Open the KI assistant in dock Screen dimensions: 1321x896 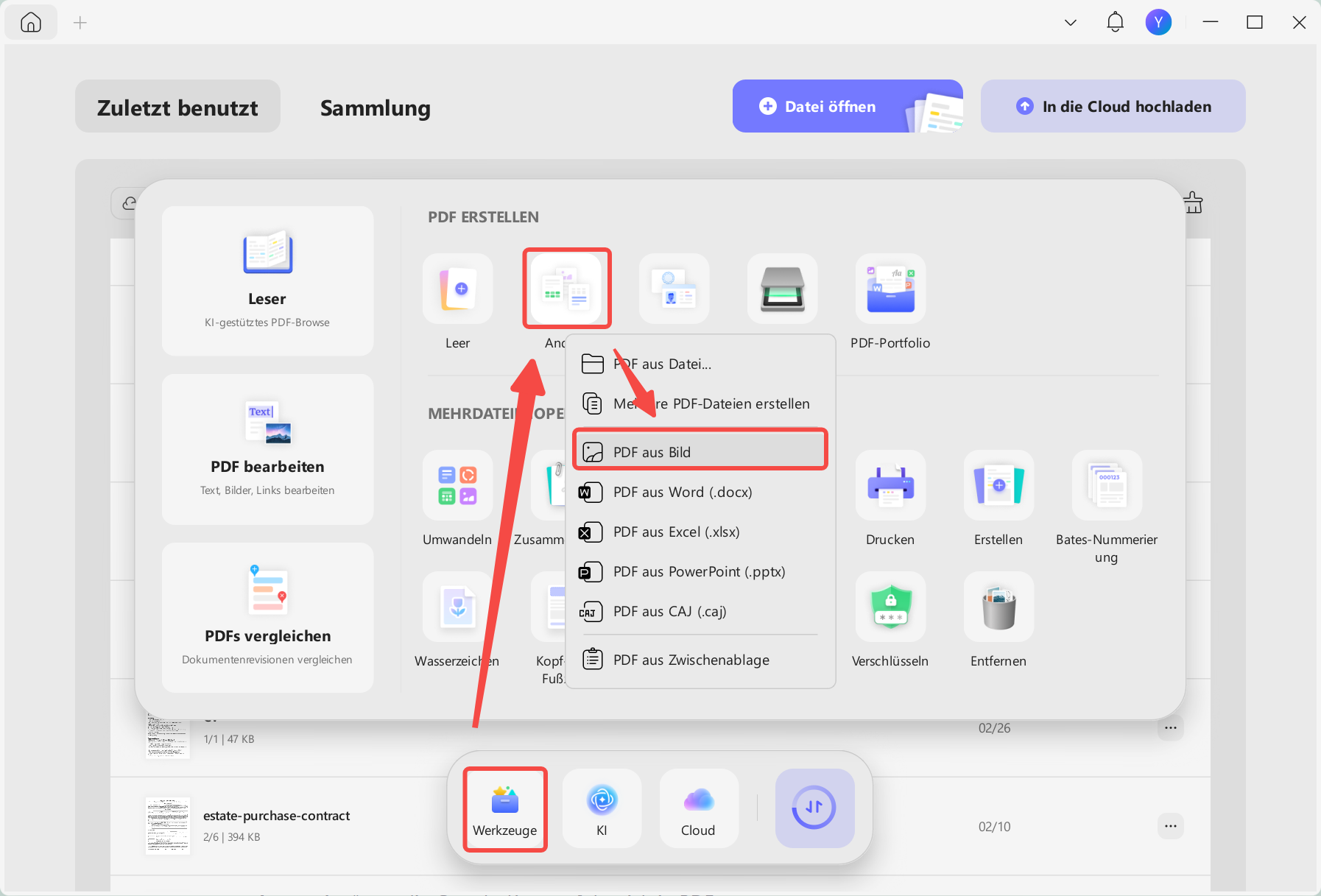pyautogui.click(x=602, y=809)
